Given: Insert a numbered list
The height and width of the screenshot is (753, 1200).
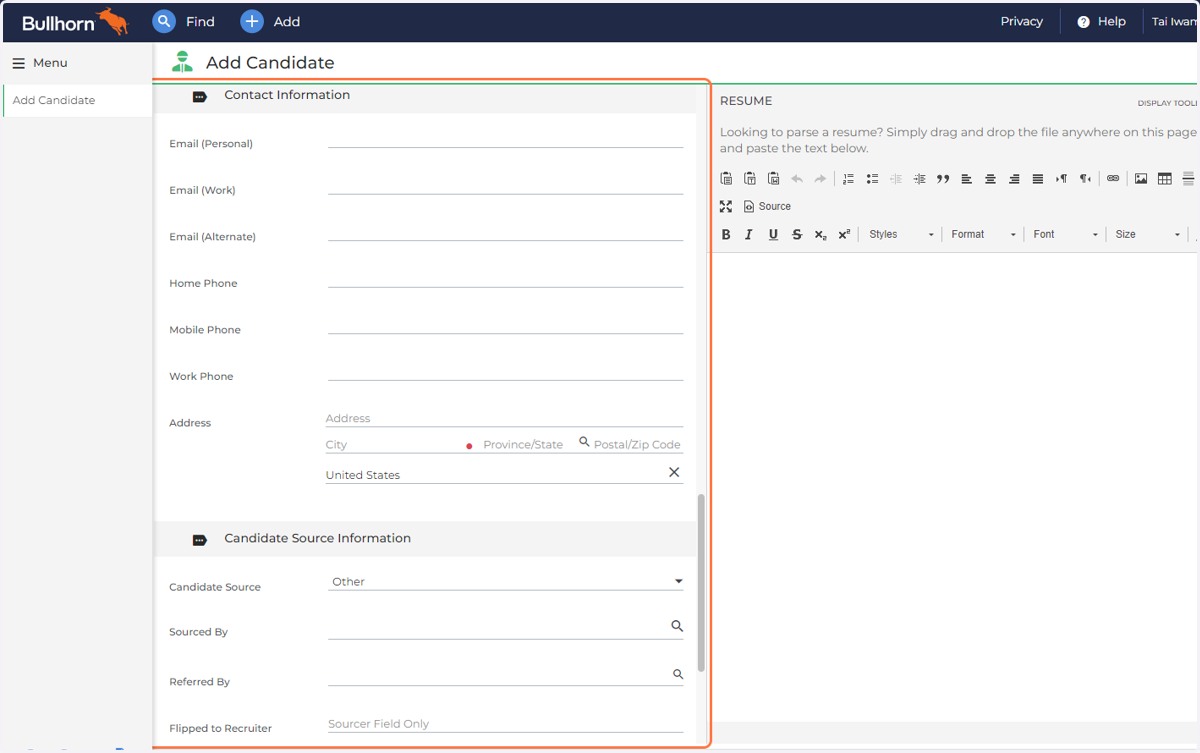Looking at the screenshot, I should (848, 179).
